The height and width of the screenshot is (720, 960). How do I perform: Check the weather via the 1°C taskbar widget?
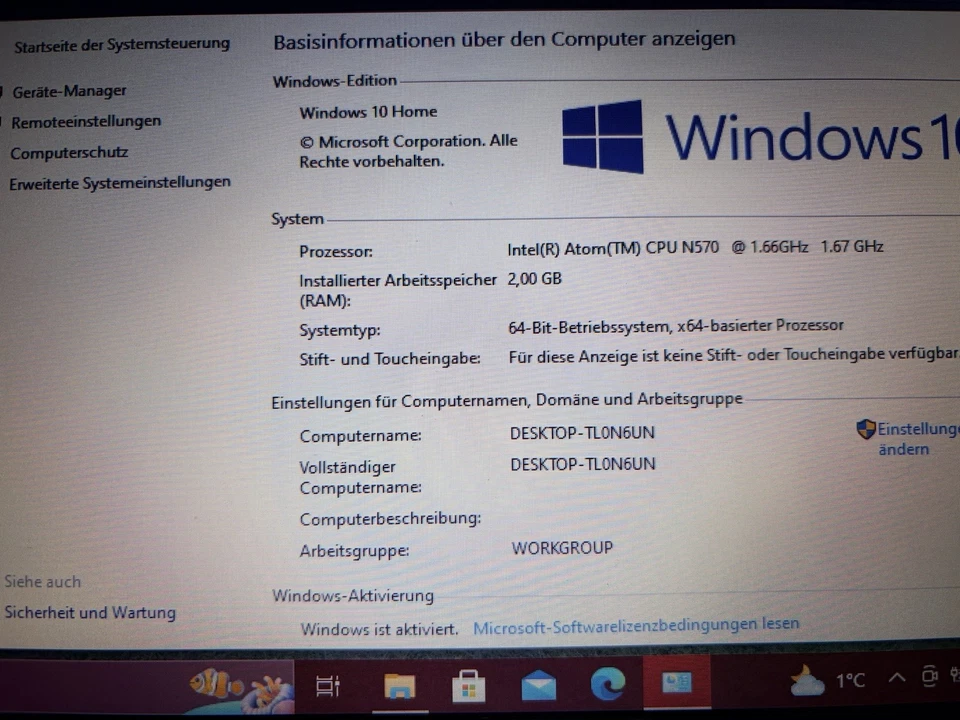point(829,681)
